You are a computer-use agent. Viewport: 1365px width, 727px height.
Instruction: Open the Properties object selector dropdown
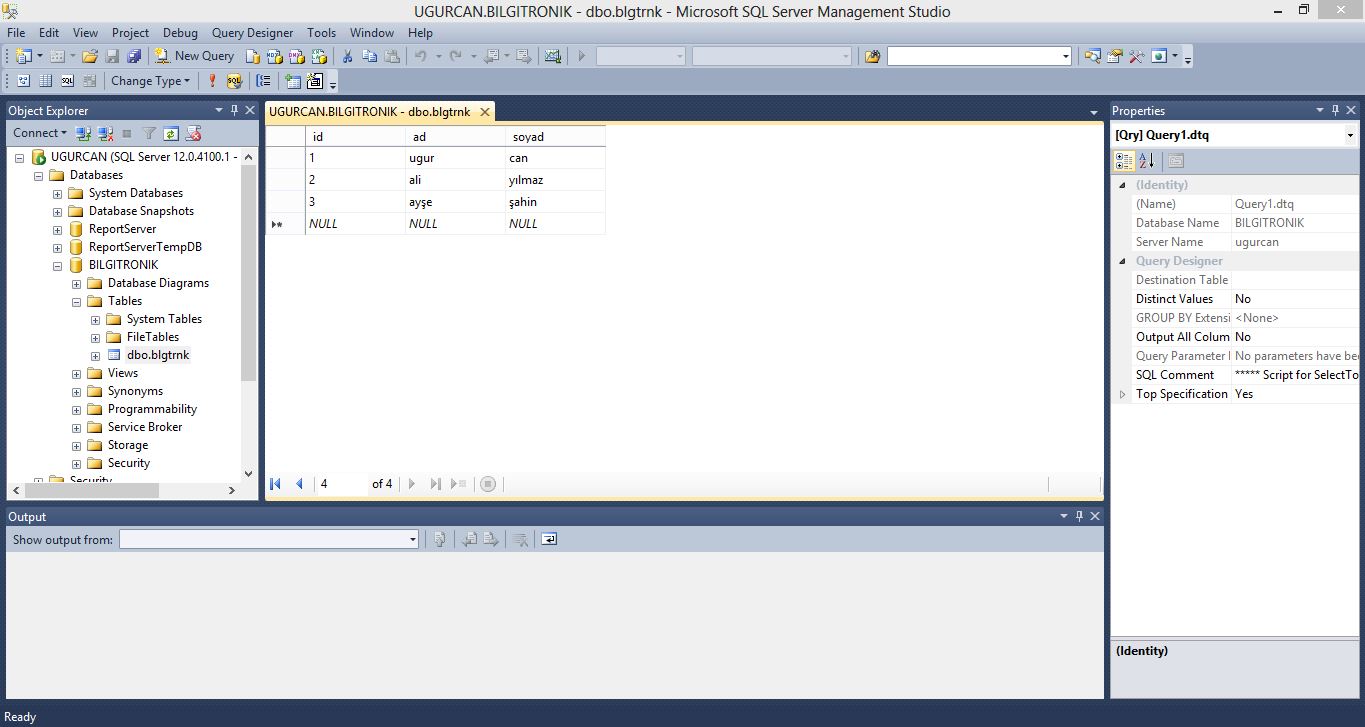1350,135
